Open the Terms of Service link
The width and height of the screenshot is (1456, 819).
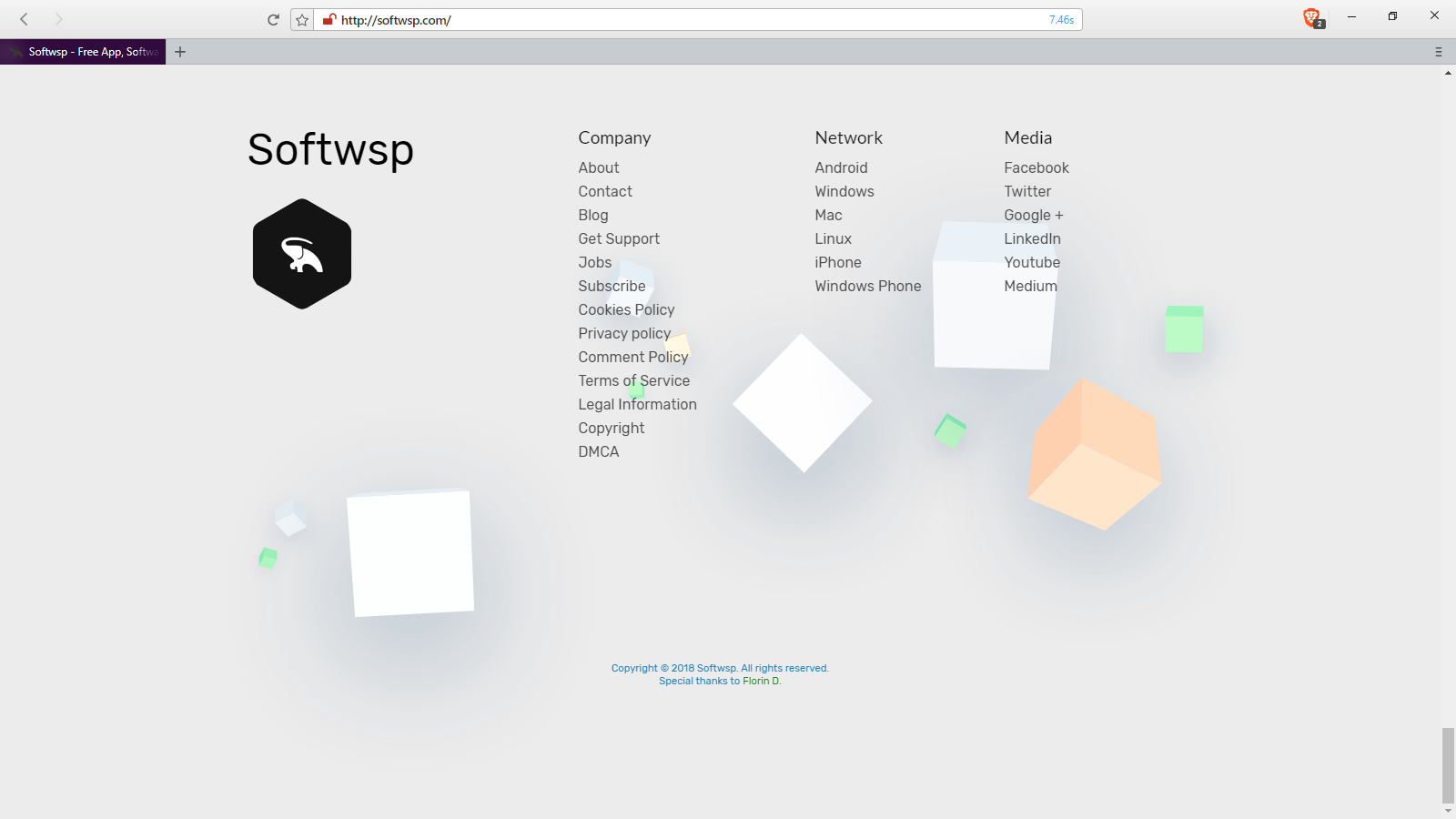coord(634,380)
